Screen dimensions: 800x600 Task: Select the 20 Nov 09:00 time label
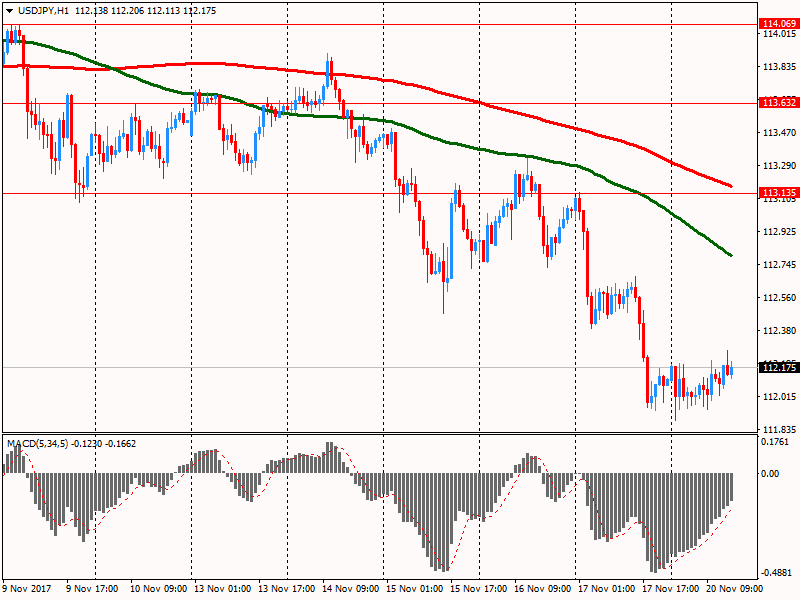735,589
